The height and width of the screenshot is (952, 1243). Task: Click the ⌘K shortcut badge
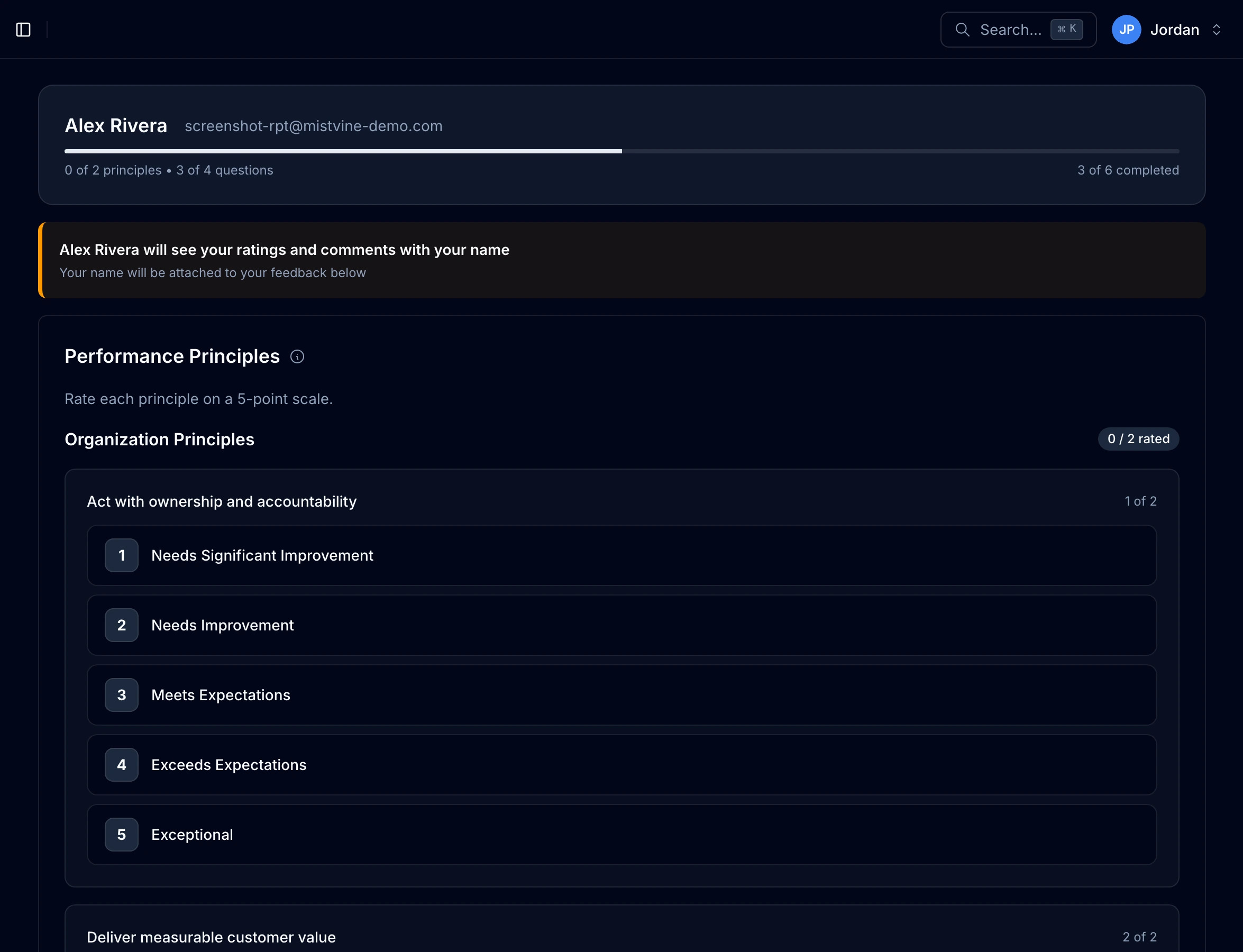(x=1066, y=30)
